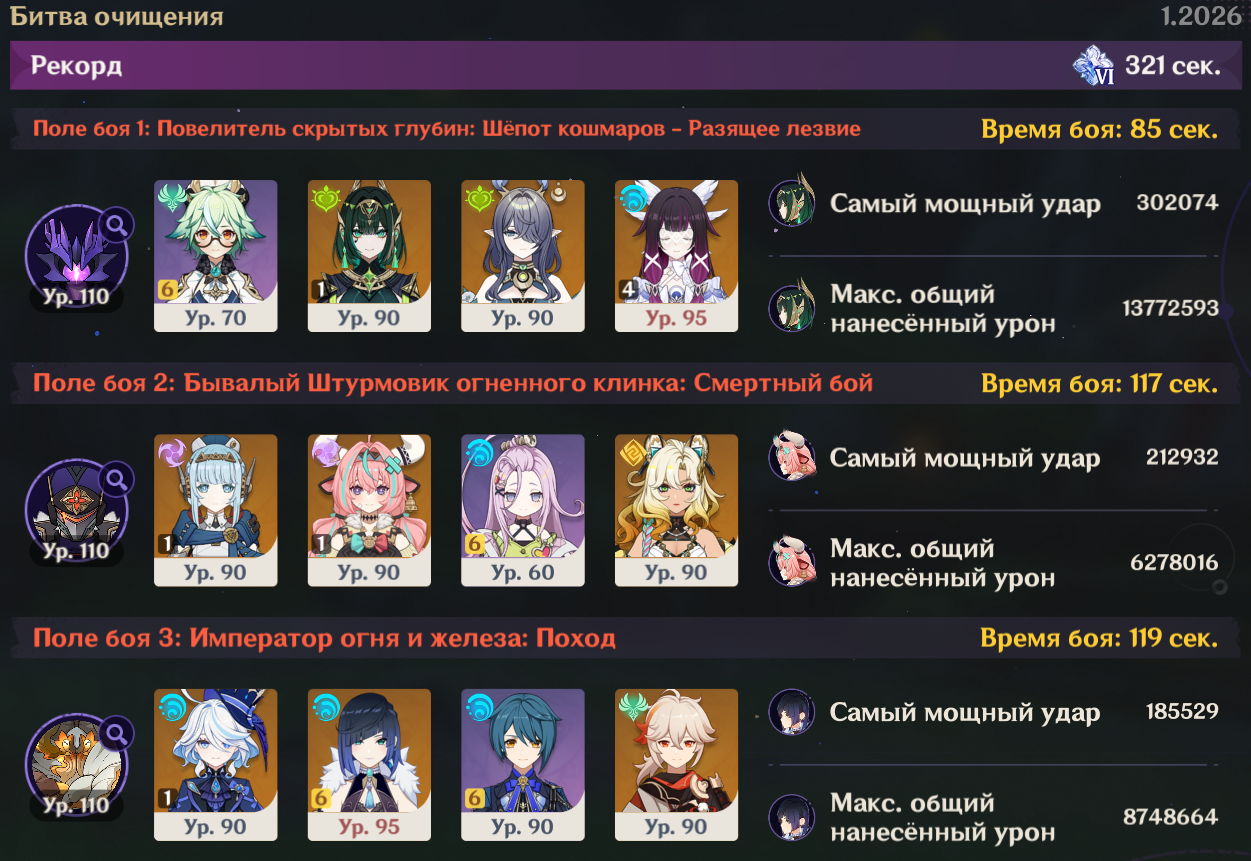Image resolution: width=1251 pixels, height=861 pixels.
Task: Select the blonde level 90 character in Battlefield 2
Action: [676, 509]
